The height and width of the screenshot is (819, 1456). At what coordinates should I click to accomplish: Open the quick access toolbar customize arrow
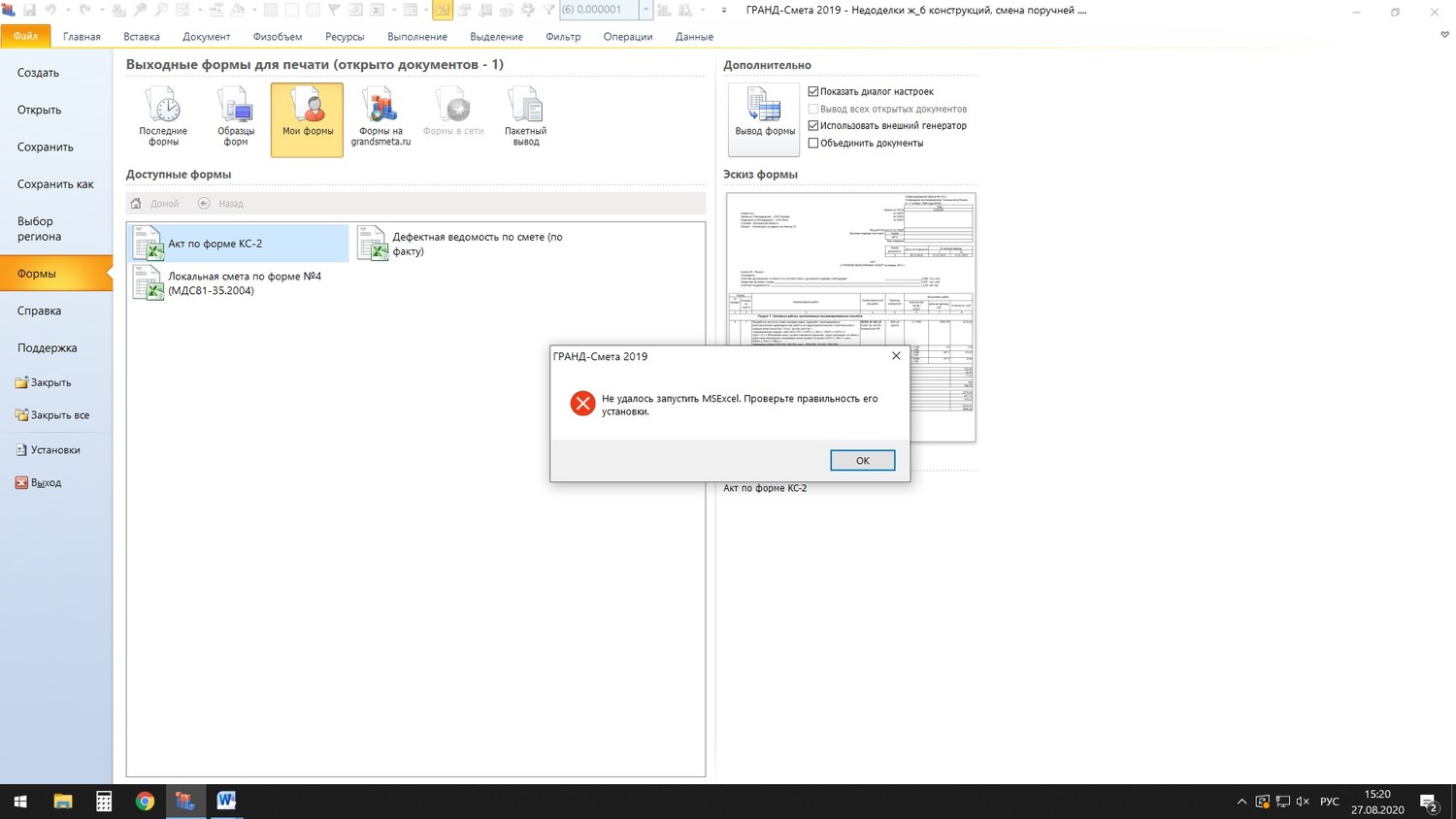(724, 10)
